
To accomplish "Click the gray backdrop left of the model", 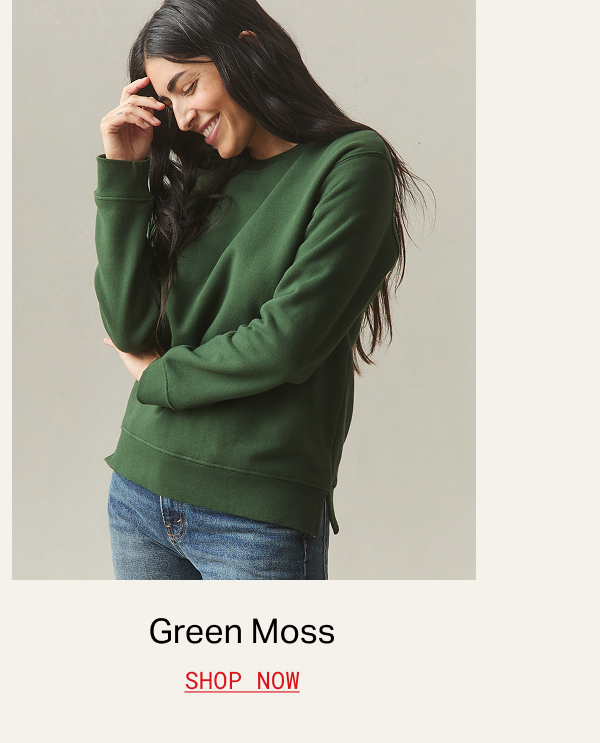I will (x=52, y=332).
